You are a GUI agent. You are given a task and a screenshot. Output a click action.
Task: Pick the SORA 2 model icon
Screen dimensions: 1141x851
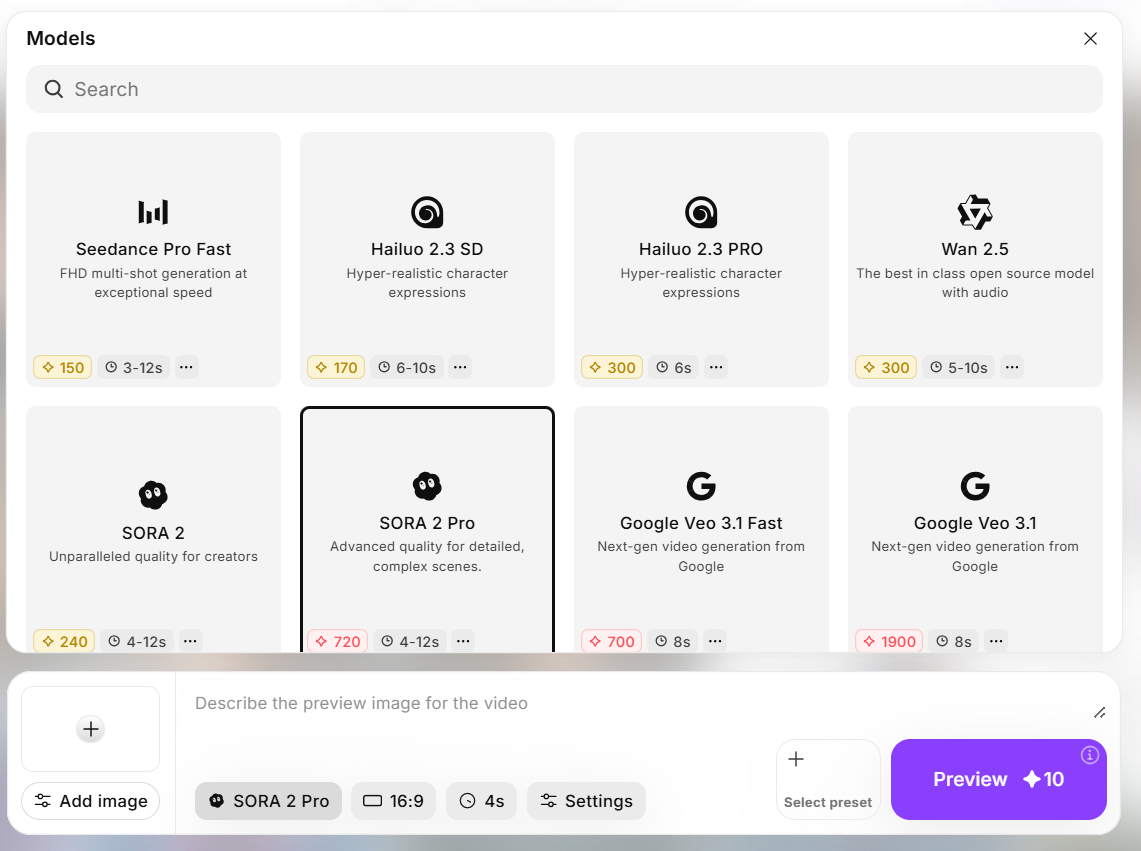[153, 495]
